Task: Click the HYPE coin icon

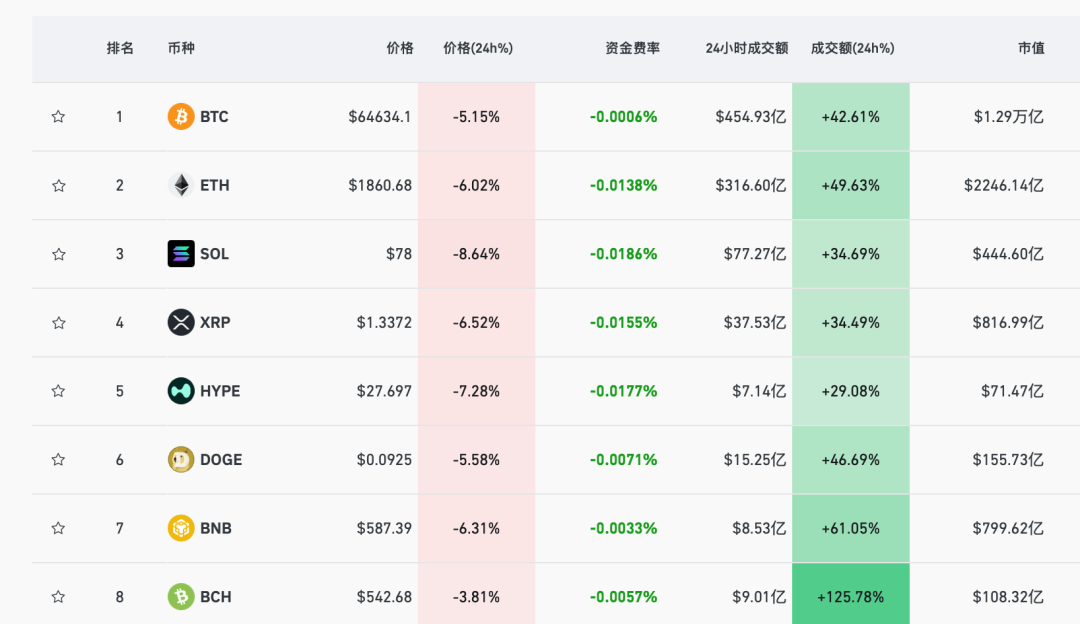Action: coord(181,391)
